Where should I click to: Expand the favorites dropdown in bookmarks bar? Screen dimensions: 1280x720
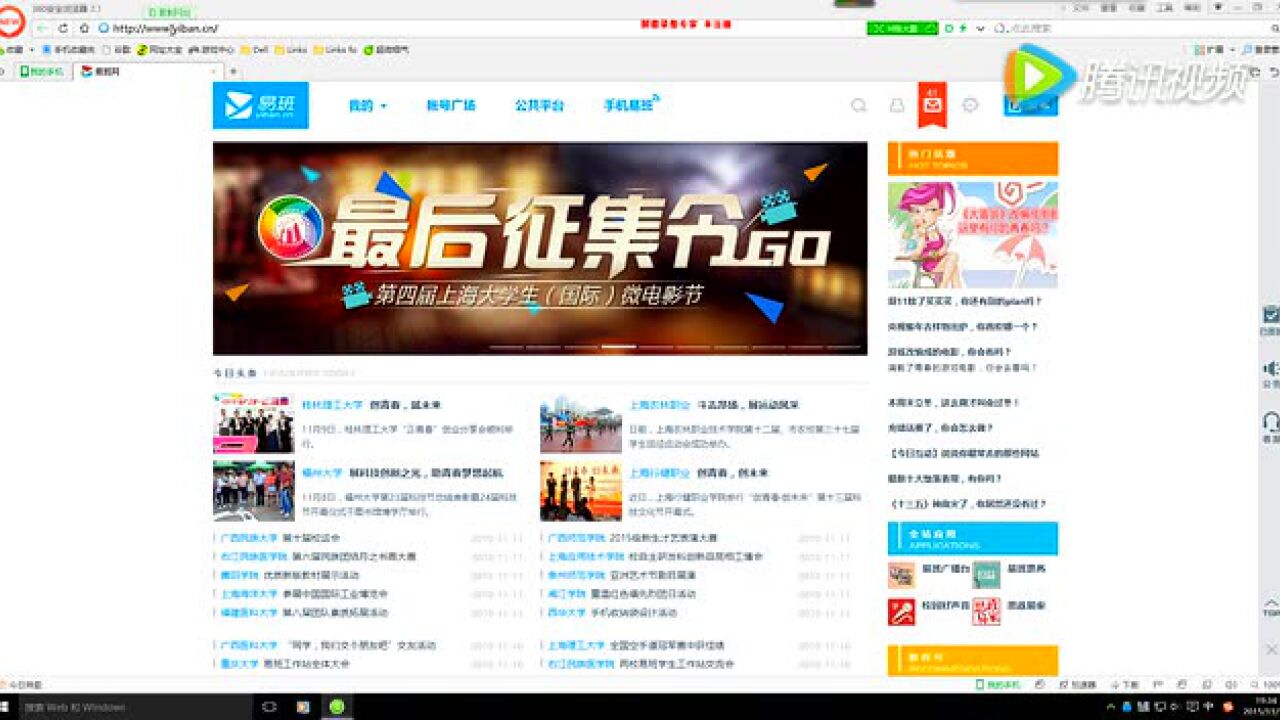click(x=31, y=49)
